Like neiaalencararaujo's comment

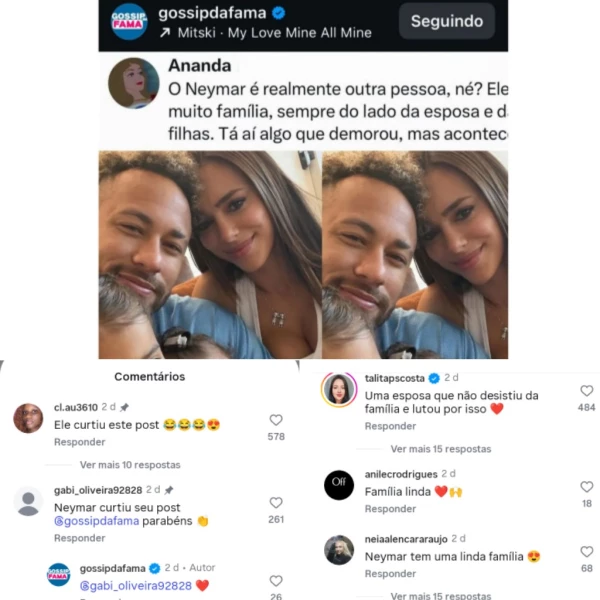pos(587,551)
